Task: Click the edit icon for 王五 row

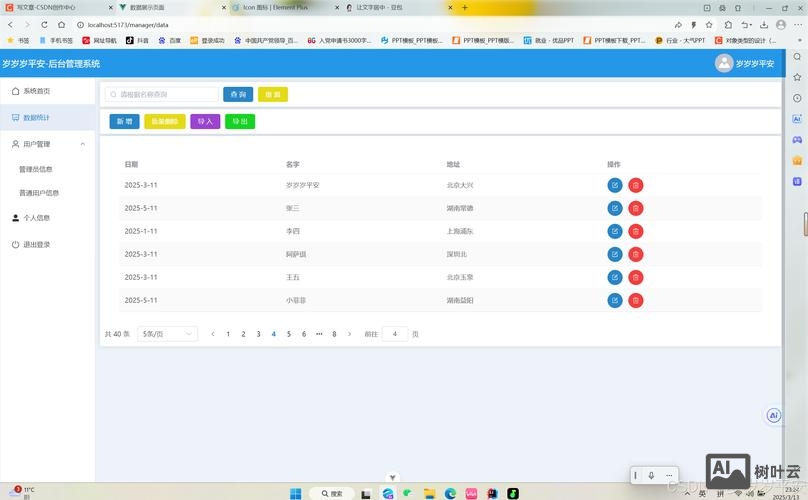Action: [614, 277]
